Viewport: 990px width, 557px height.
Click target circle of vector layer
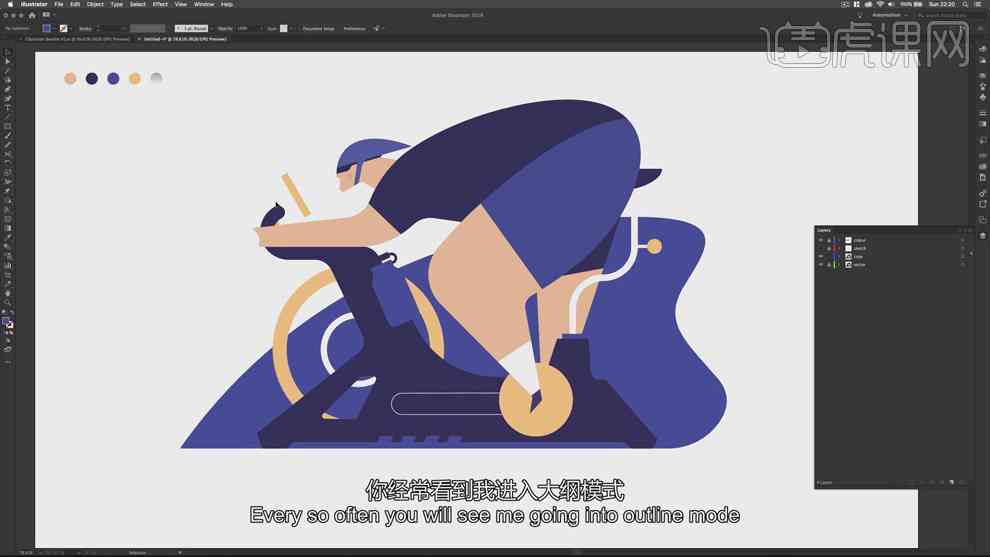point(963,265)
